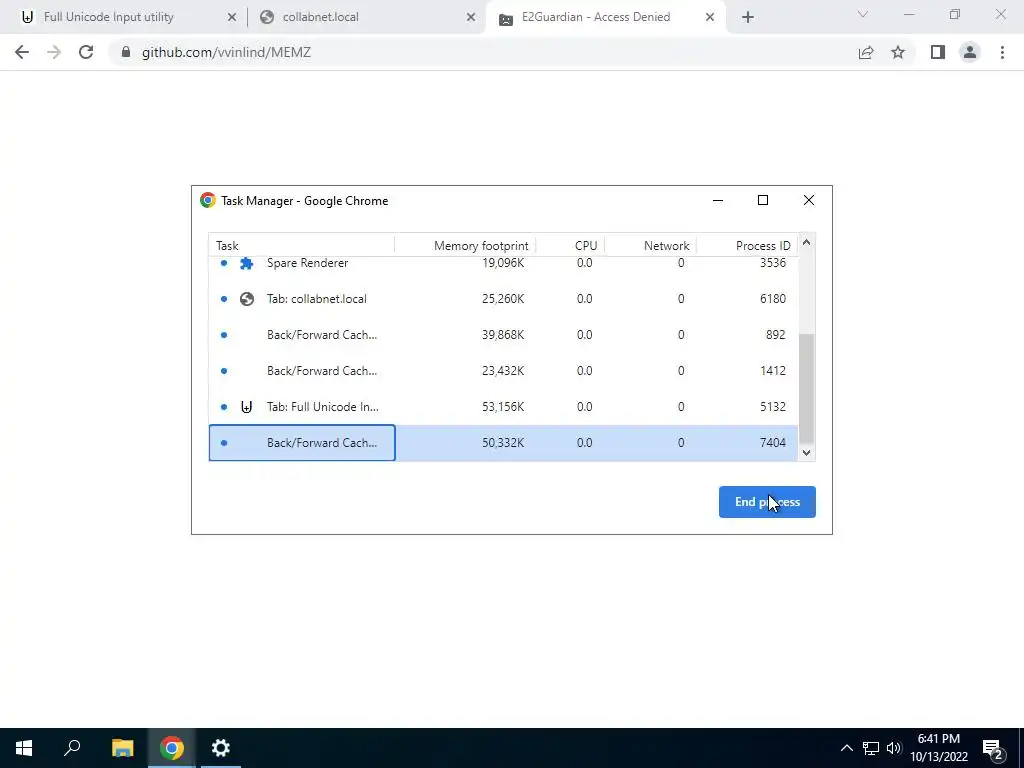The width and height of the screenshot is (1024, 768).
Task: Close the Task Manager window
Action: pyautogui.click(x=808, y=200)
